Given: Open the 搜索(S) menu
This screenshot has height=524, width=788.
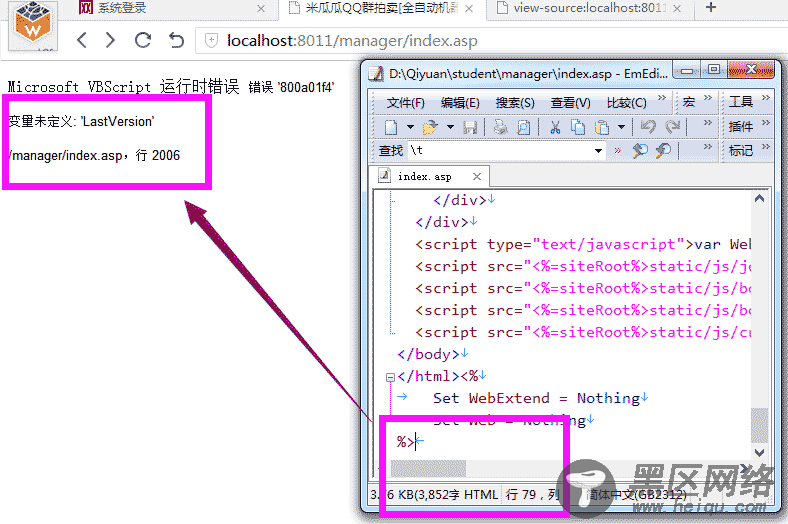Looking at the screenshot, I should 515,102.
